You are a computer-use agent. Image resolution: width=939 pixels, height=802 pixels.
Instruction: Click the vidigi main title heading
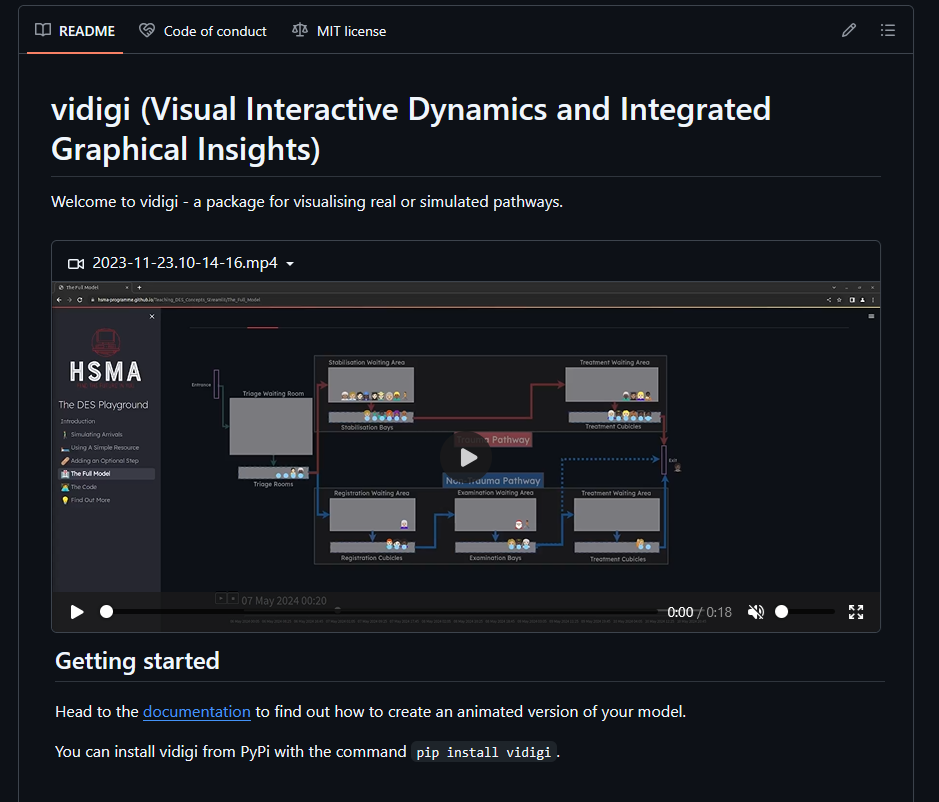click(410, 128)
